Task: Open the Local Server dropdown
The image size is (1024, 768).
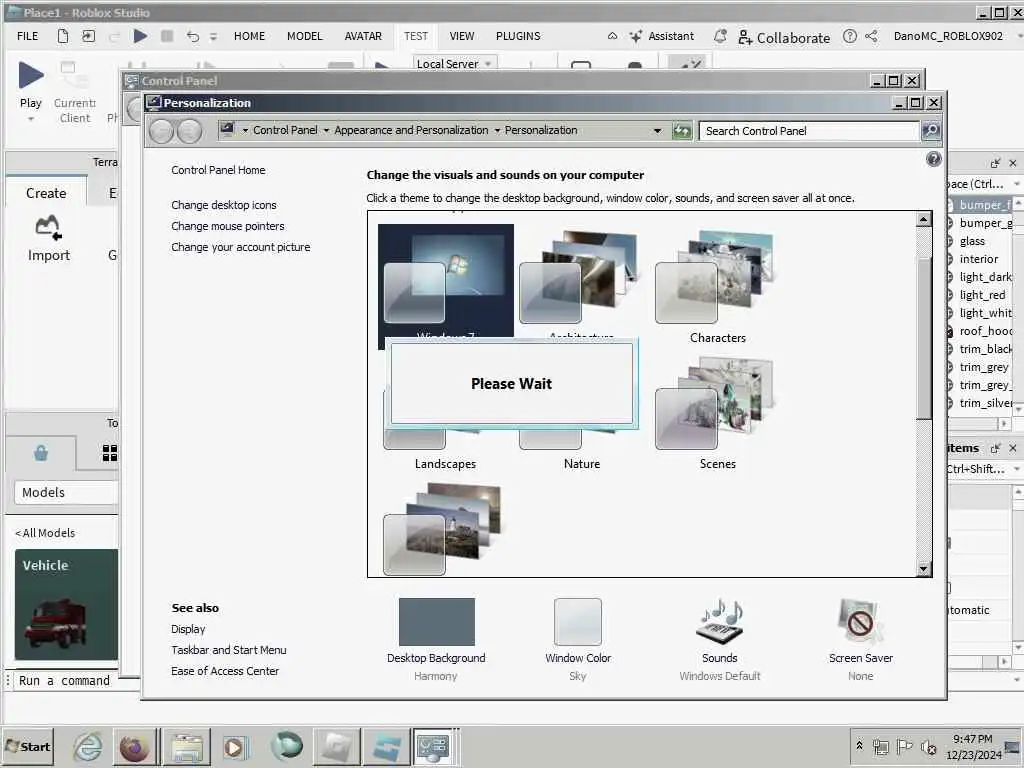Action: pos(455,63)
